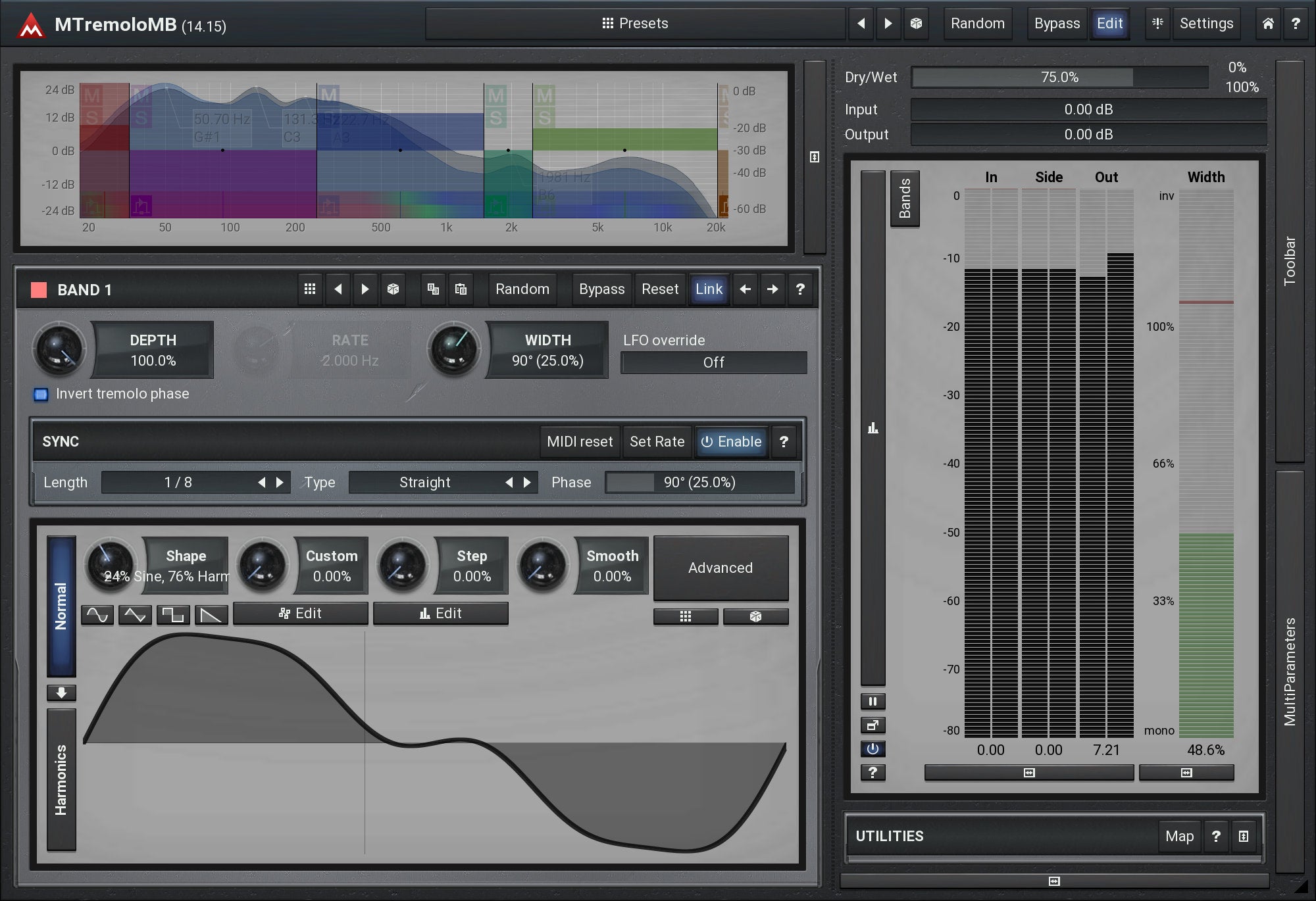
Task: Toggle the Sync Enable button
Action: (731, 442)
